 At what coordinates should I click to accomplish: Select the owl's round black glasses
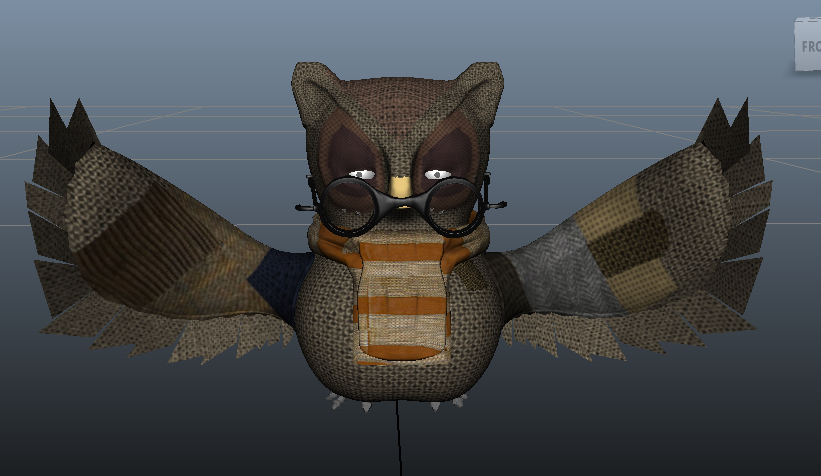(401, 206)
